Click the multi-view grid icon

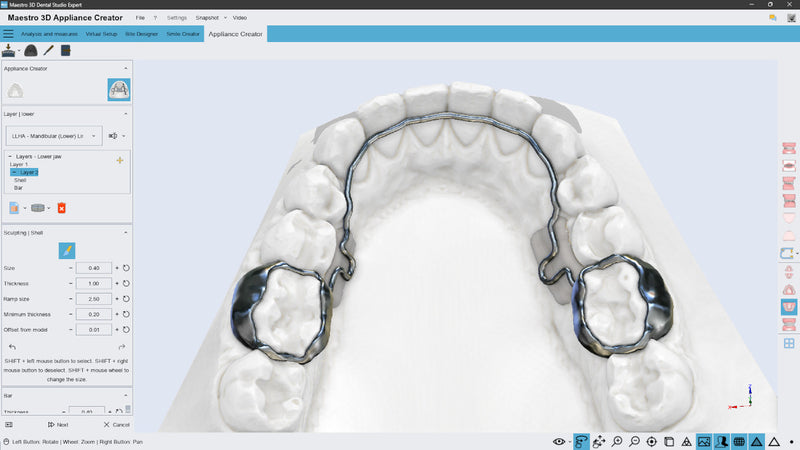coord(788,344)
